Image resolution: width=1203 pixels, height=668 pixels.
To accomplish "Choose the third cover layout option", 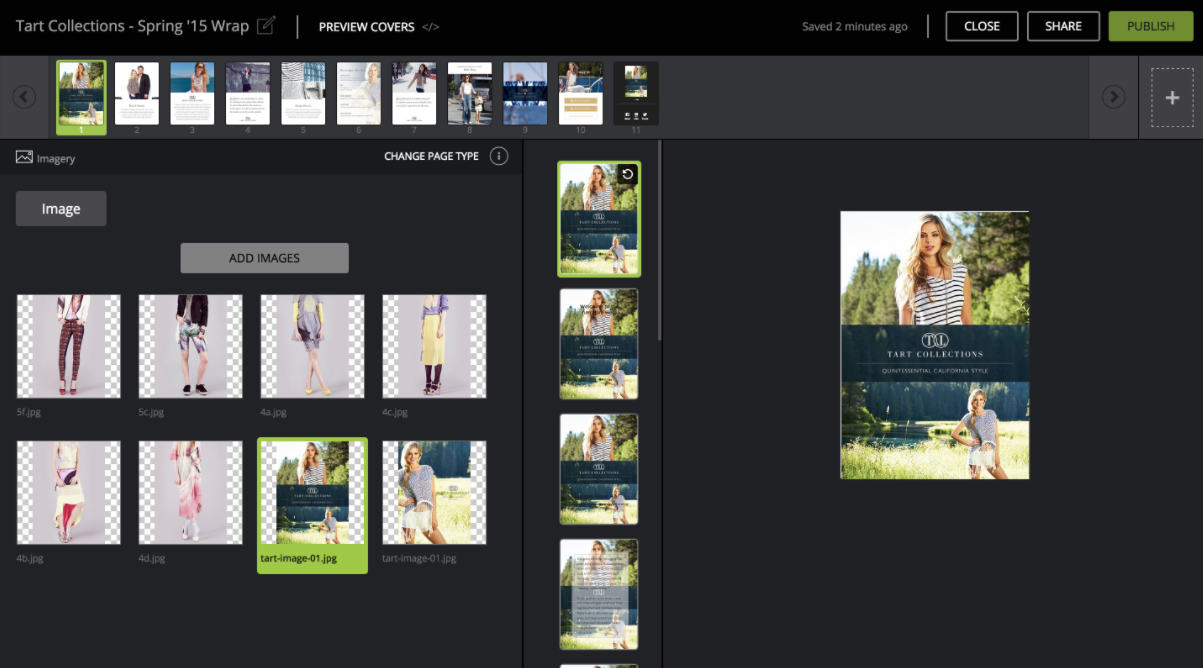I will tap(599, 469).
